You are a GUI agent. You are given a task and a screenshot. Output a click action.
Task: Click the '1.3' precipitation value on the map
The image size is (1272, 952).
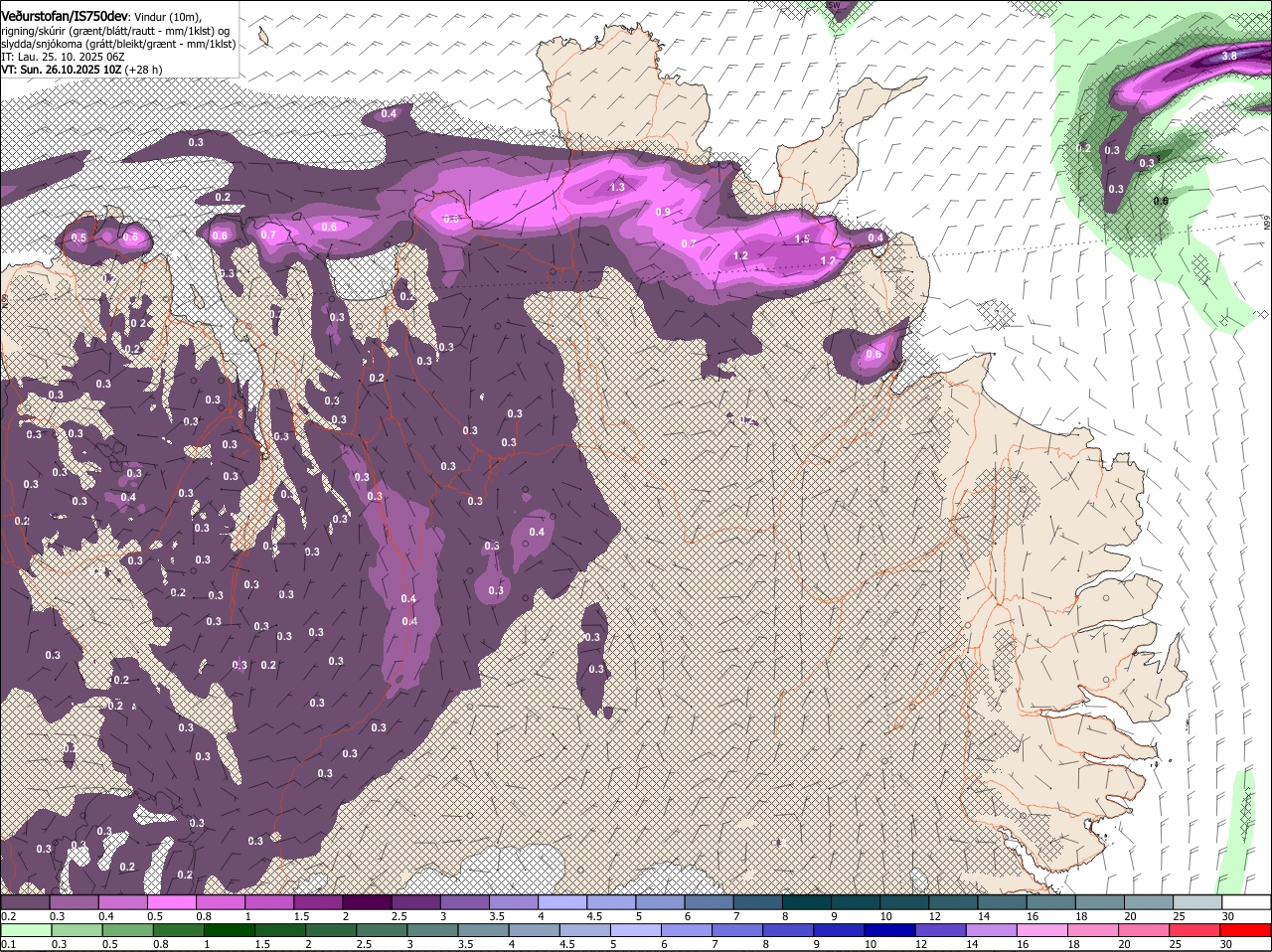pos(617,187)
